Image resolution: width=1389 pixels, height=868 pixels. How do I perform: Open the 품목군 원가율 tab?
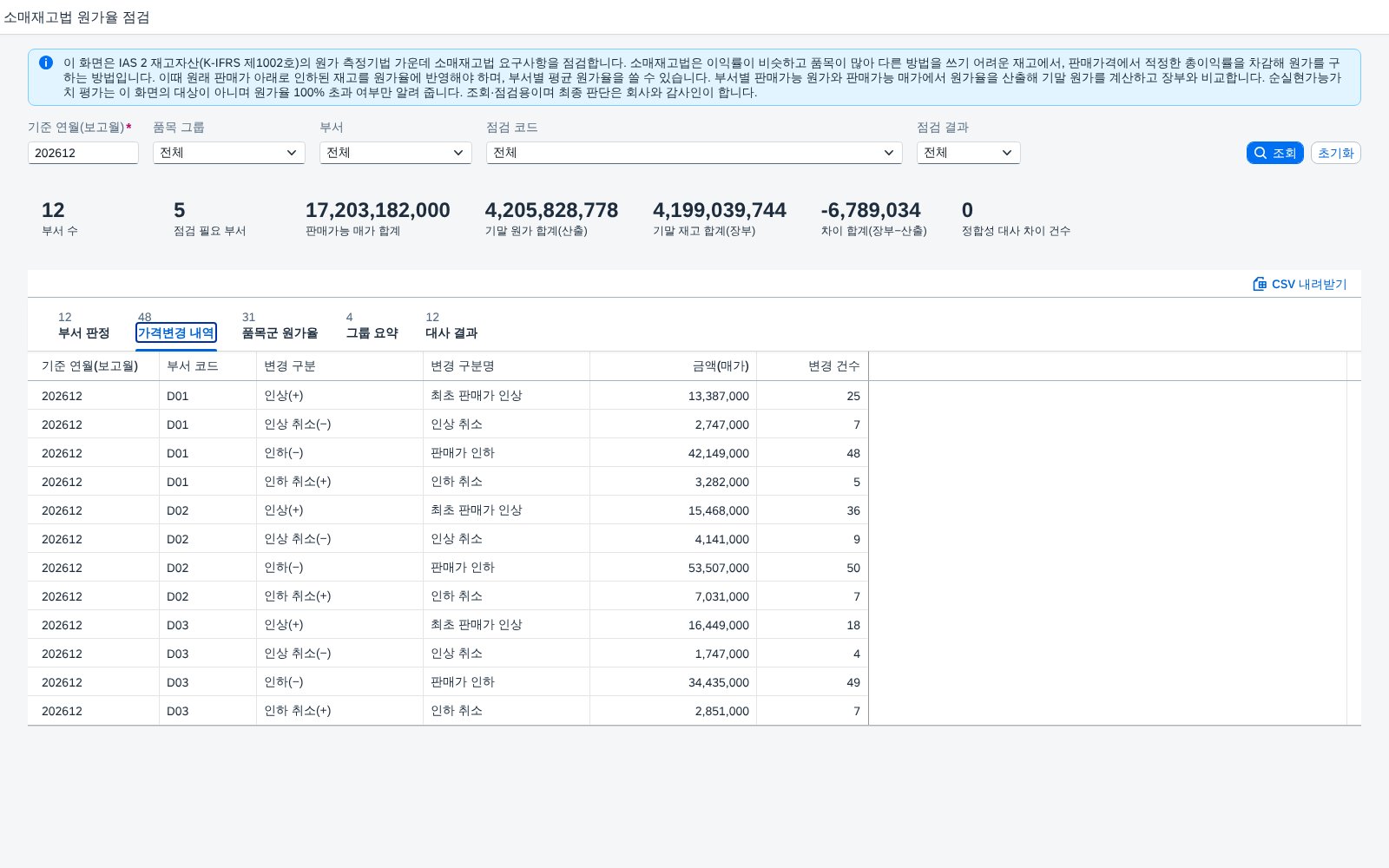pyautogui.click(x=280, y=333)
